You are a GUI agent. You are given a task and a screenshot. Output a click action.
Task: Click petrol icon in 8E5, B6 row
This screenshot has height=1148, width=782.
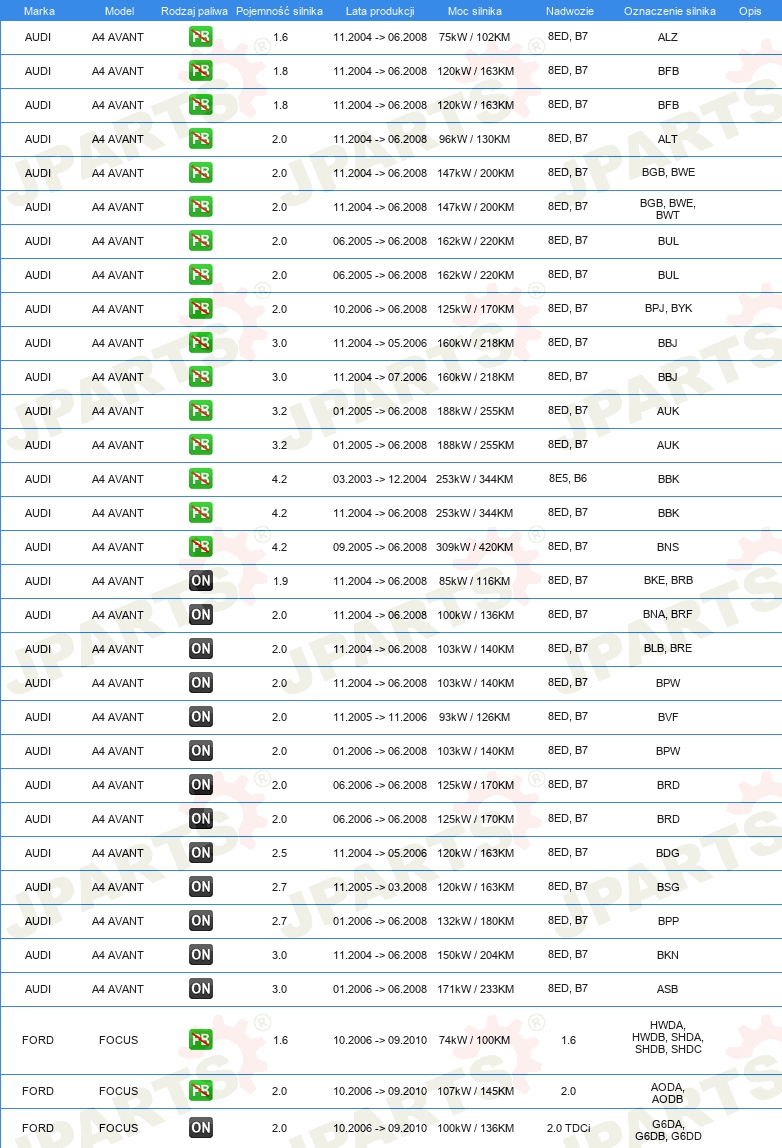tap(201, 479)
